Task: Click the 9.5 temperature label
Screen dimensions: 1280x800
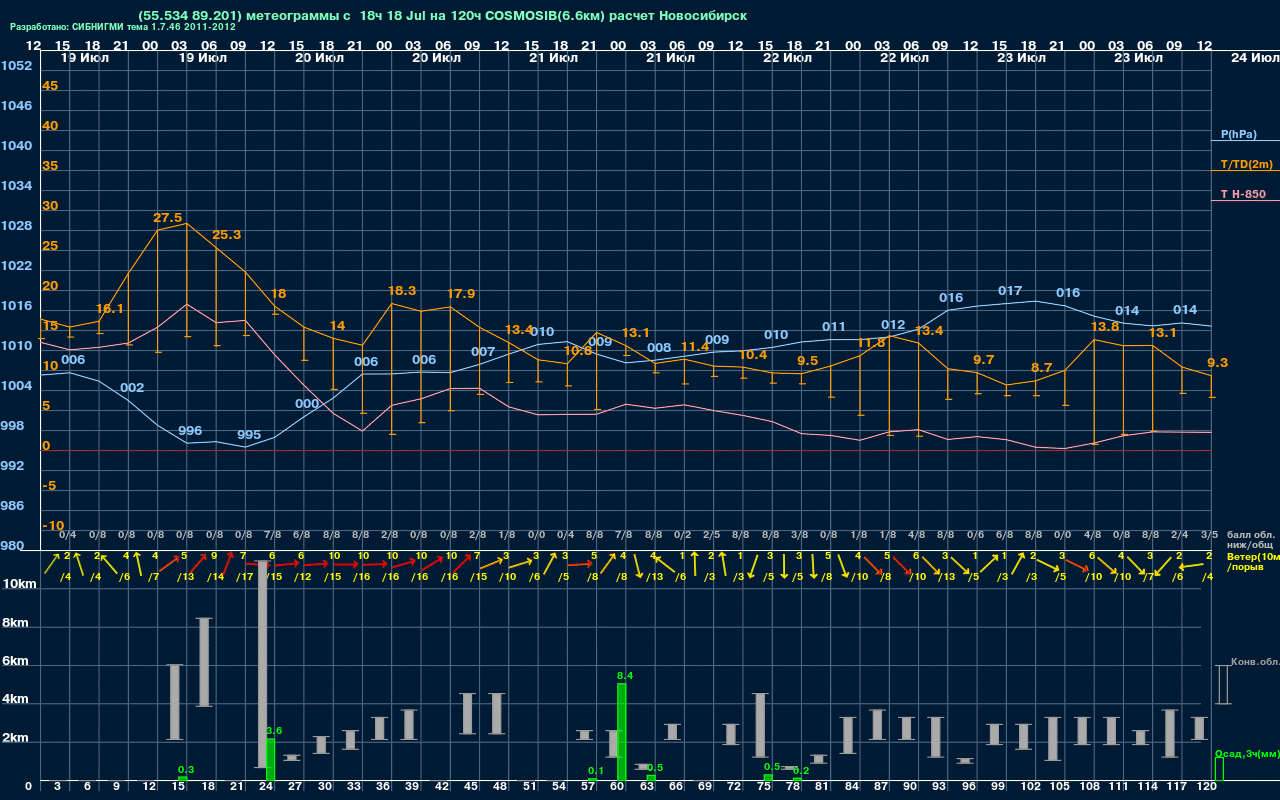Action: click(x=808, y=361)
